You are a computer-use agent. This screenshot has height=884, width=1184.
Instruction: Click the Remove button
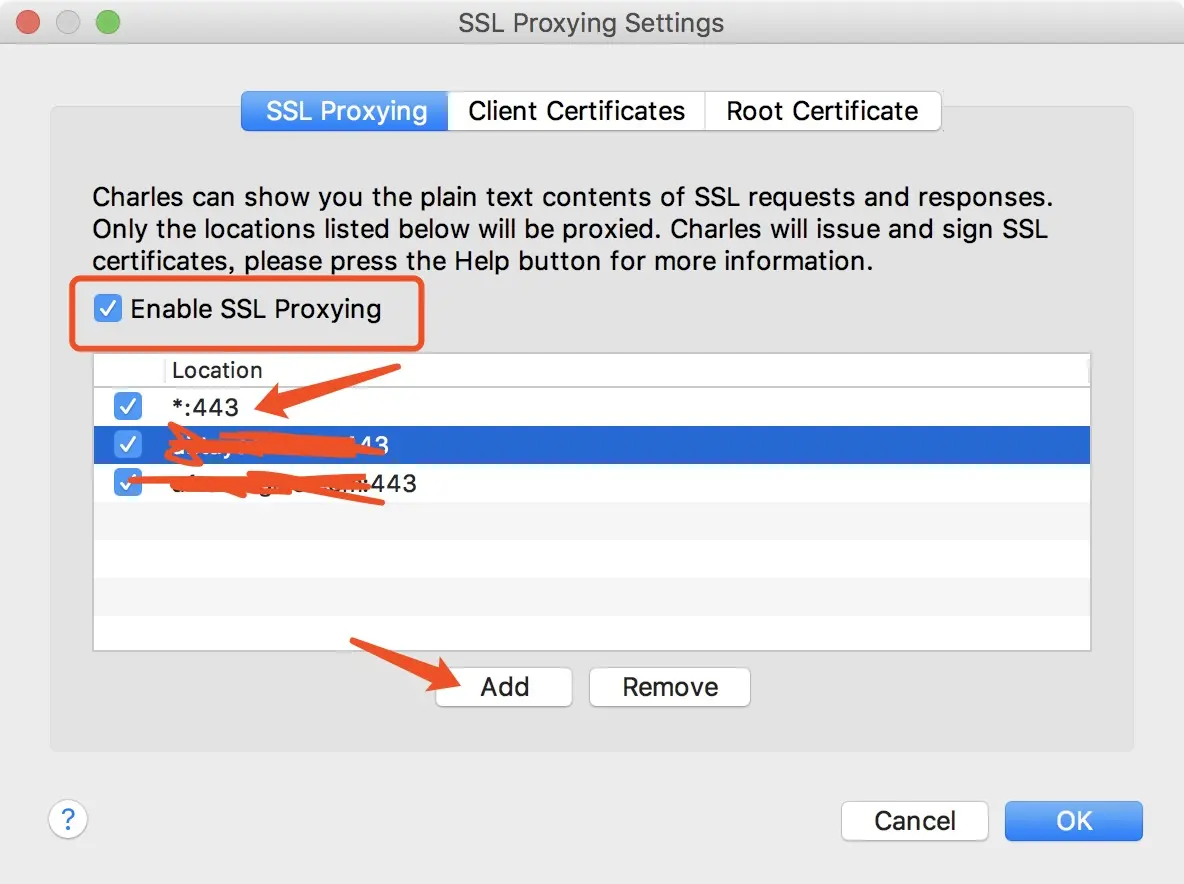669,687
